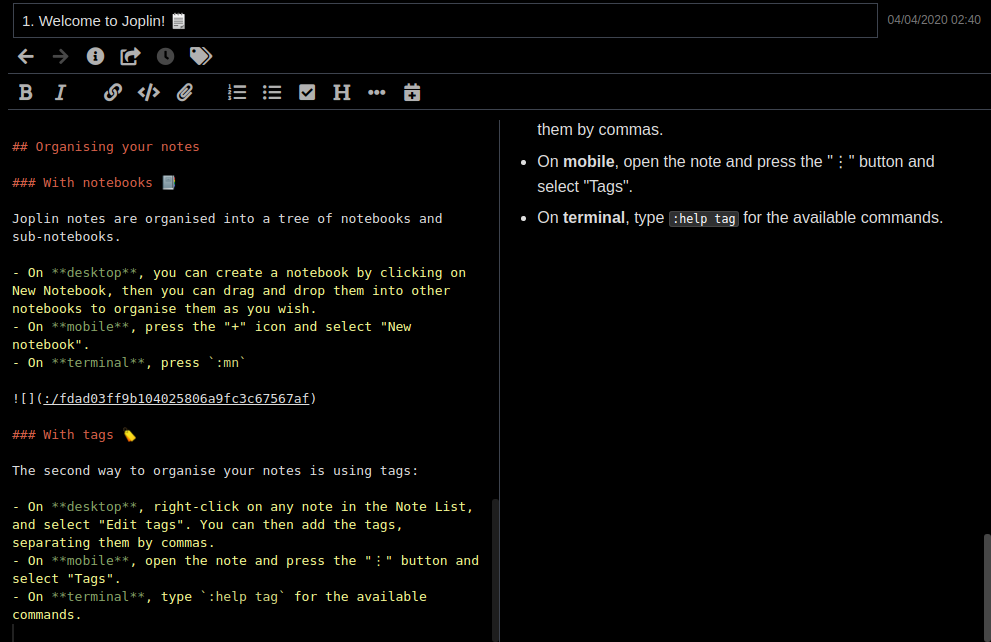Insert inline code block
This screenshot has width=991, height=642.
[149, 92]
